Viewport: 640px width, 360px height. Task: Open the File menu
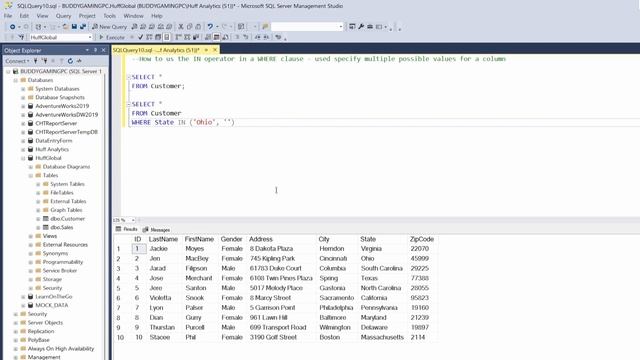click(x=8, y=16)
